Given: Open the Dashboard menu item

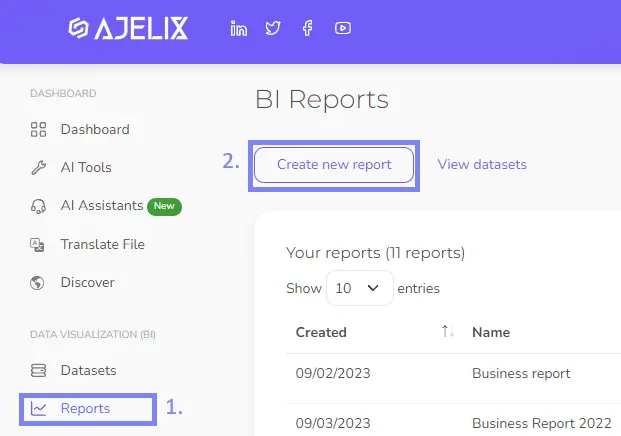Looking at the screenshot, I should [95, 129].
